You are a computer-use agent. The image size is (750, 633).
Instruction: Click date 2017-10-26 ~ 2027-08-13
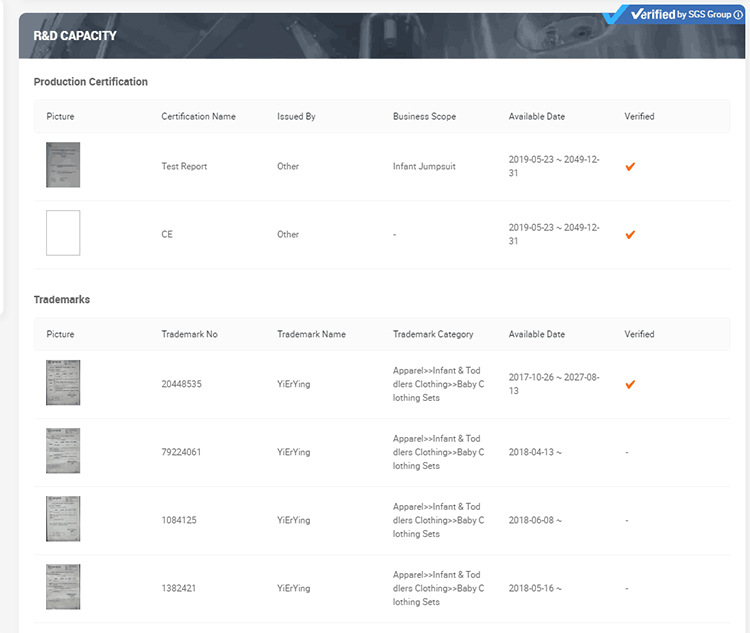coord(554,384)
